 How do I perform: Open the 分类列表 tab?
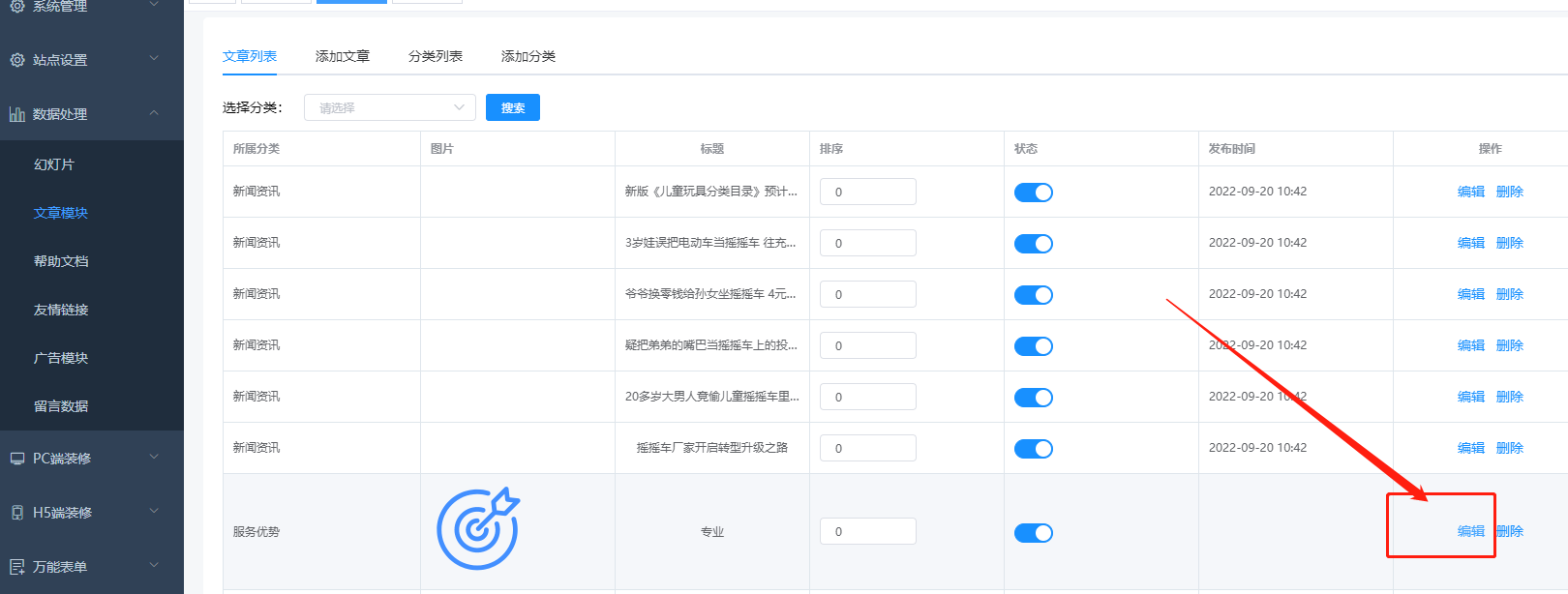click(x=436, y=56)
